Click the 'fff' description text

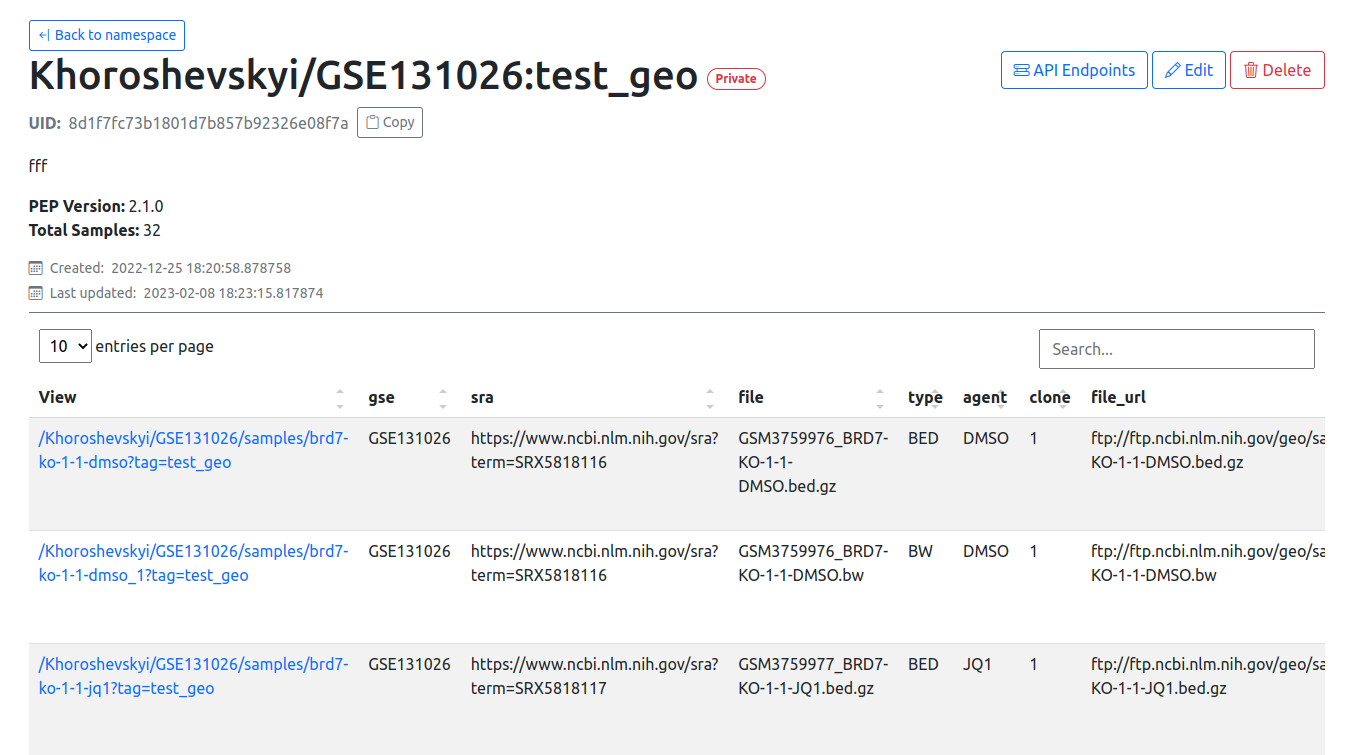[38, 165]
